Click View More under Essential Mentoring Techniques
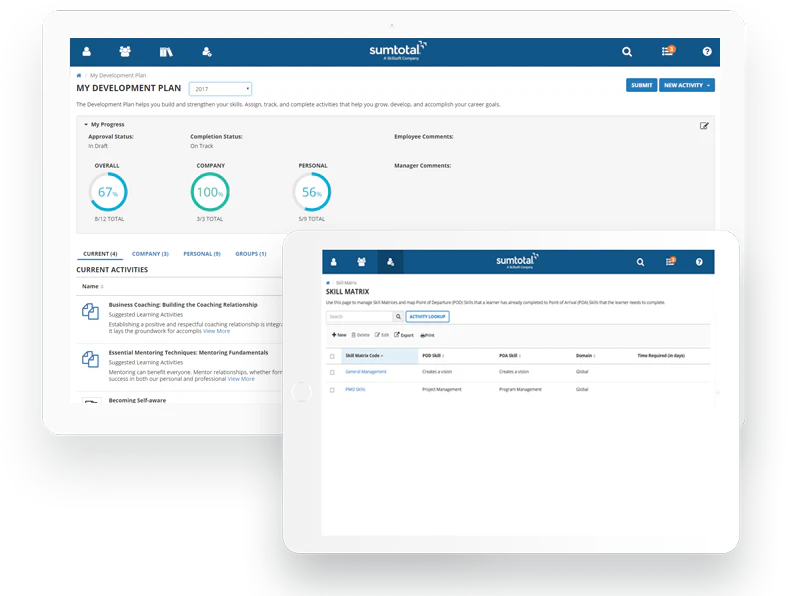The height and width of the screenshot is (596, 788). point(241,379)
